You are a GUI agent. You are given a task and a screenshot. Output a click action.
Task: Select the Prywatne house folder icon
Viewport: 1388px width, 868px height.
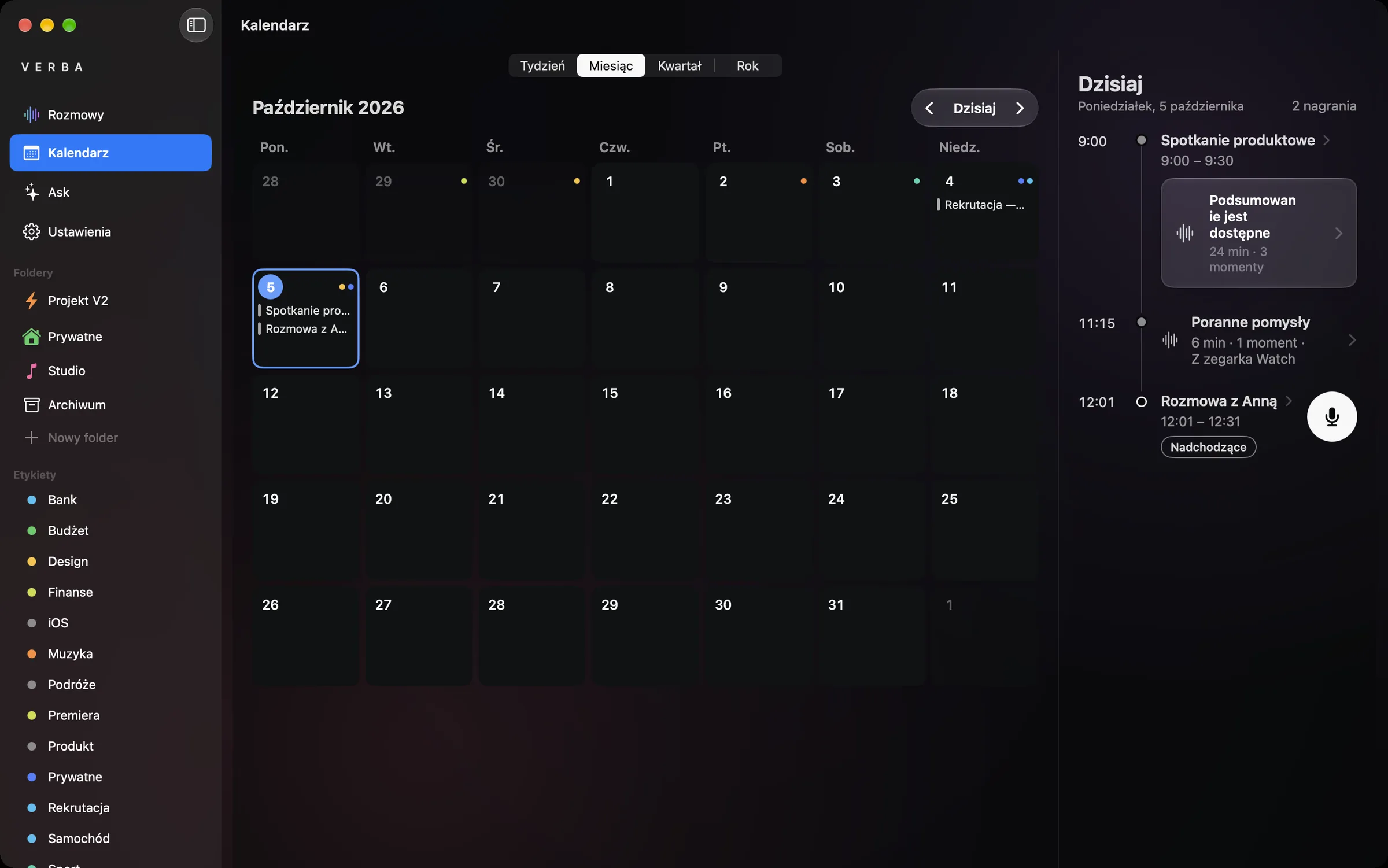31,337
